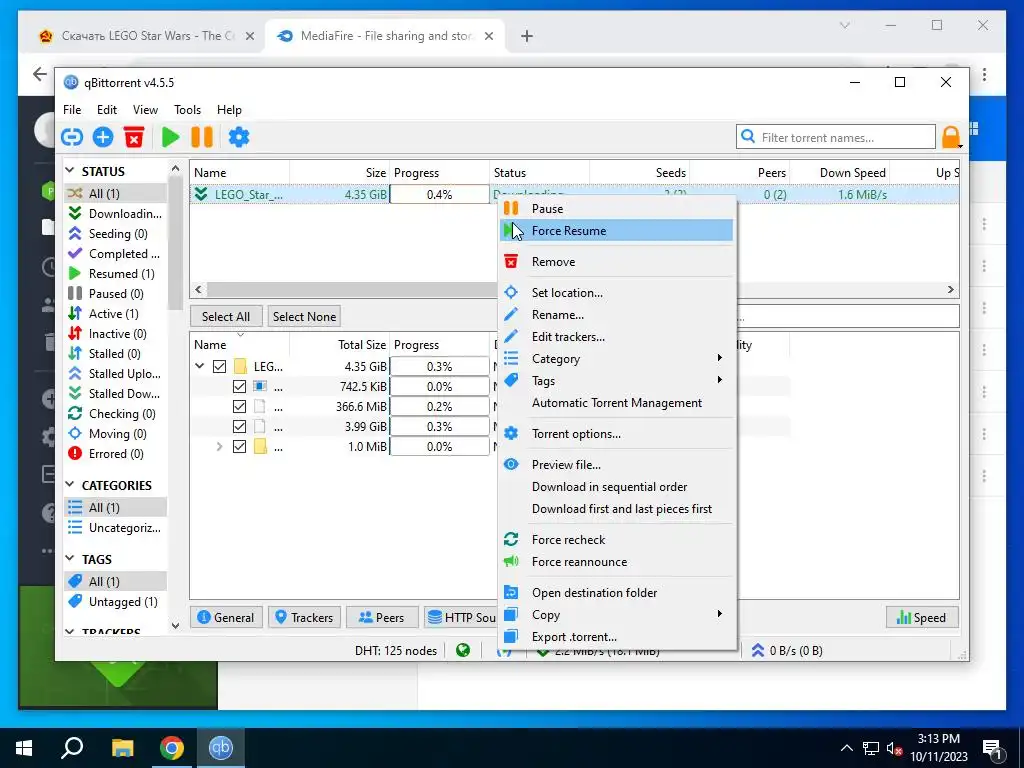
Task: Select Open destination folder entry
Action: [x=616, y=593]
